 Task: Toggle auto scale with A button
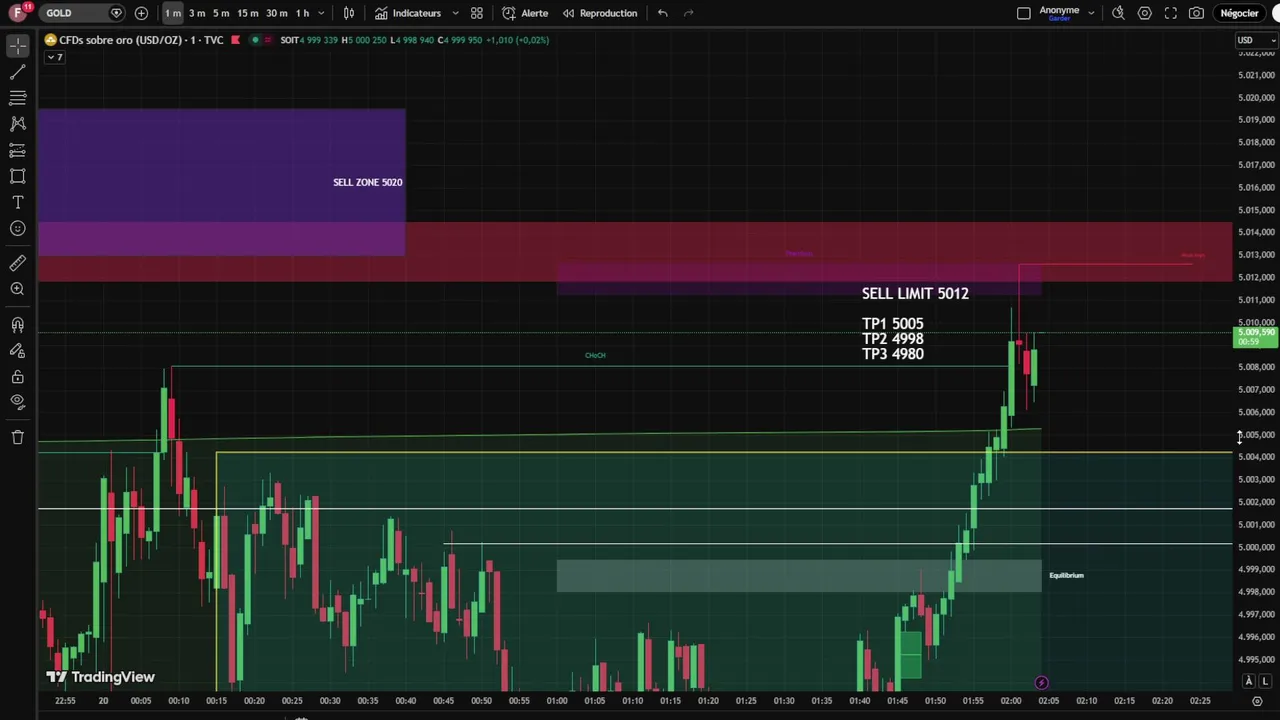1249,681
